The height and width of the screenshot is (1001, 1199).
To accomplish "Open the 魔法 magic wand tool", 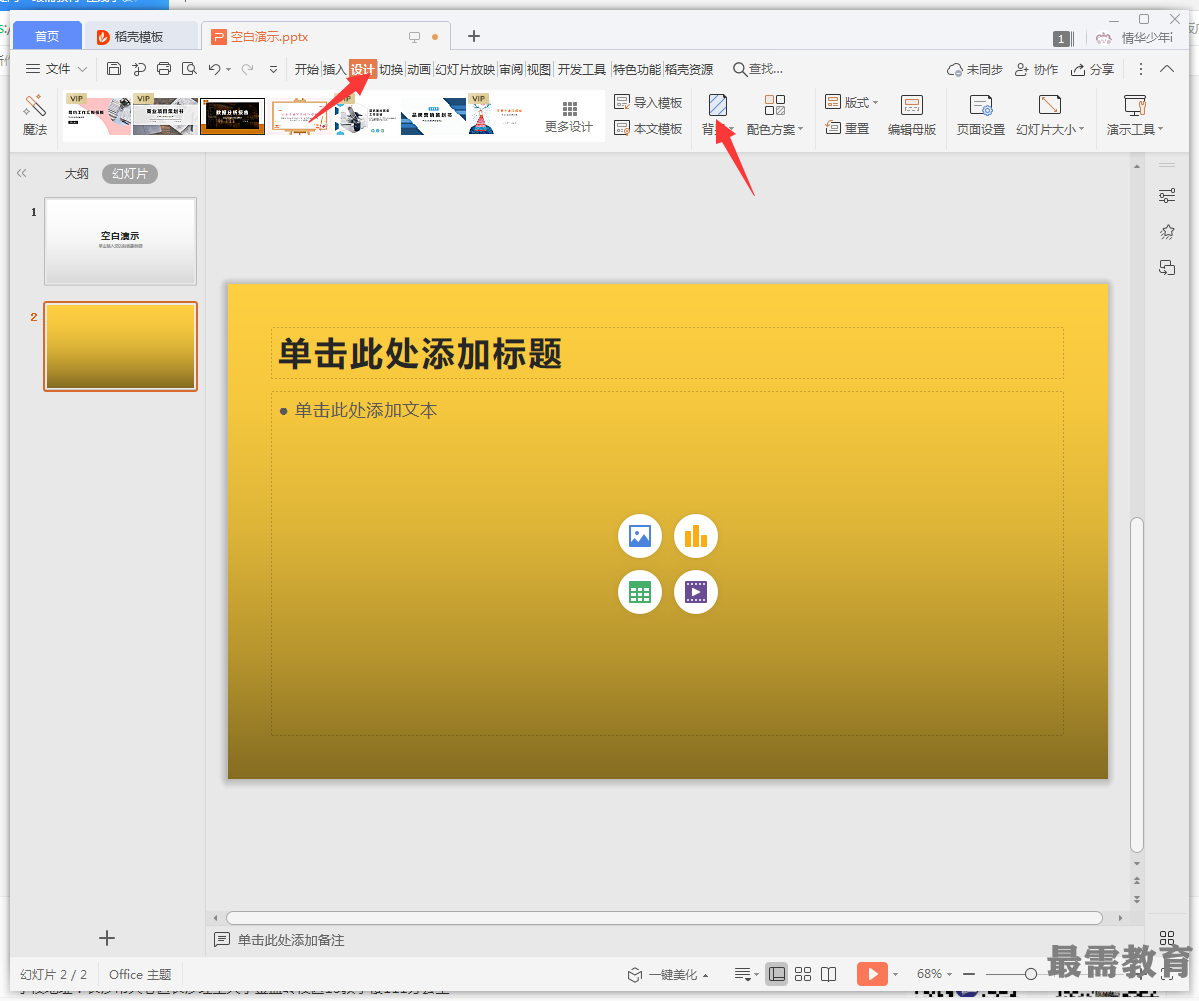I will point(34,115).
